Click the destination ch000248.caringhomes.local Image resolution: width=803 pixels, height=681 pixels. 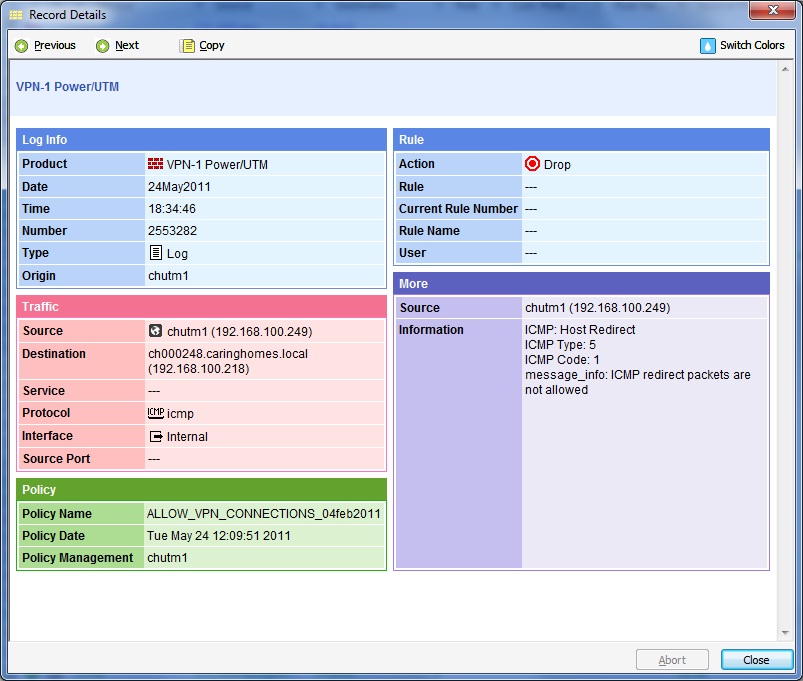point(228,354)
